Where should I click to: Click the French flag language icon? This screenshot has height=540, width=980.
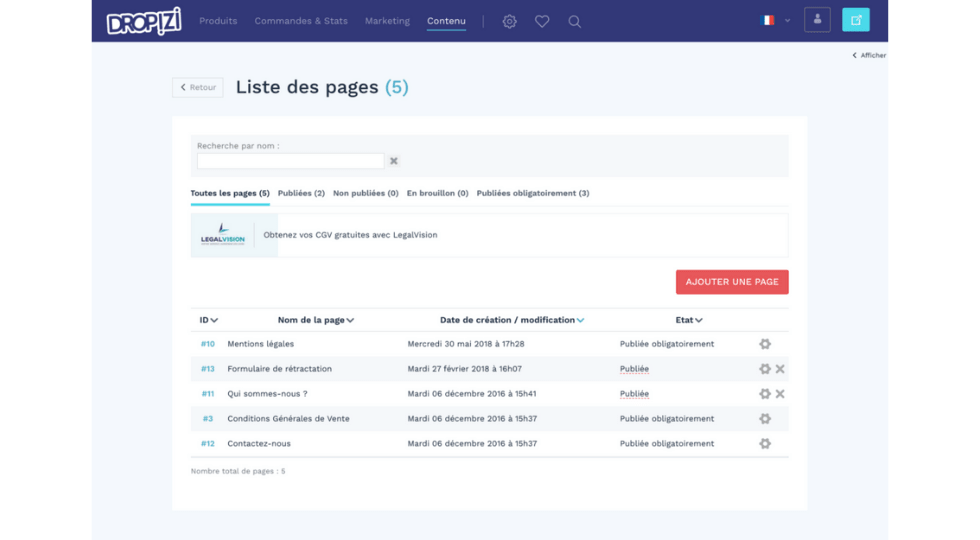coord(768,20)
